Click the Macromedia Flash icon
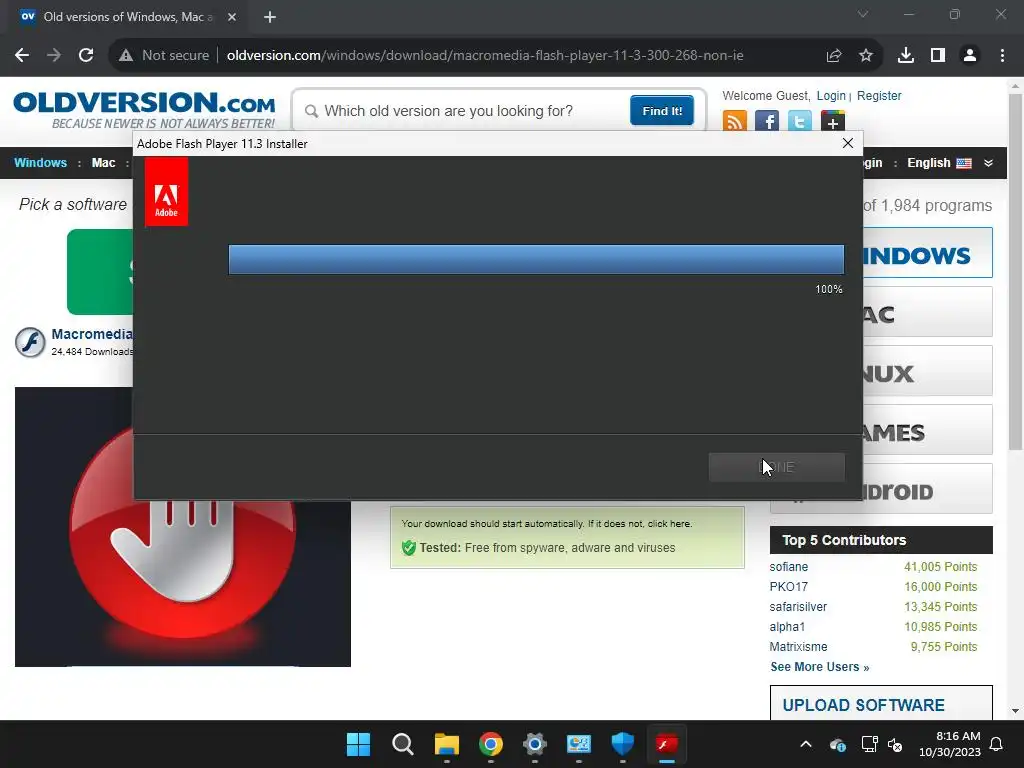Viewport: 1024px width, 768px height. pyautogui.click(x=30, y=342)
